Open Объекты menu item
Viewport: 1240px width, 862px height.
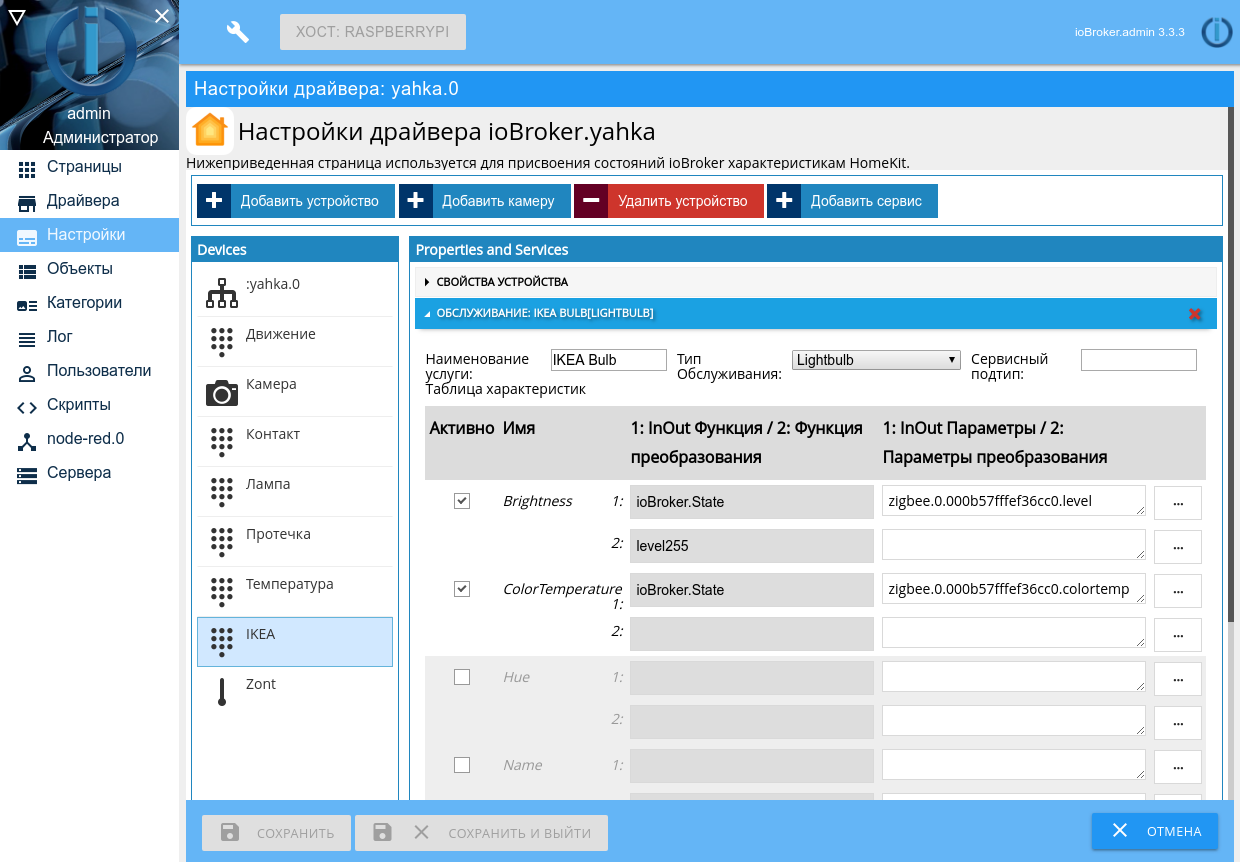[89, 269]
